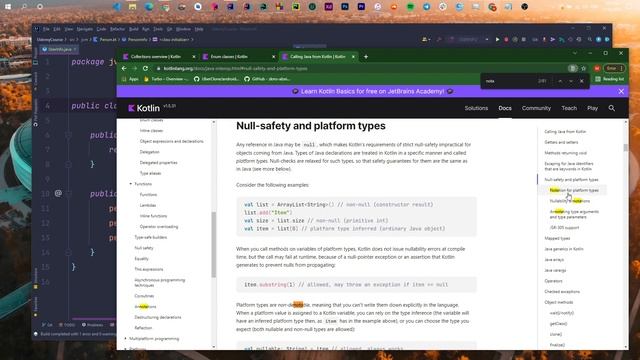Open the GitHub demo bookmark
This screenshot has height=360, width=640.
267,79
